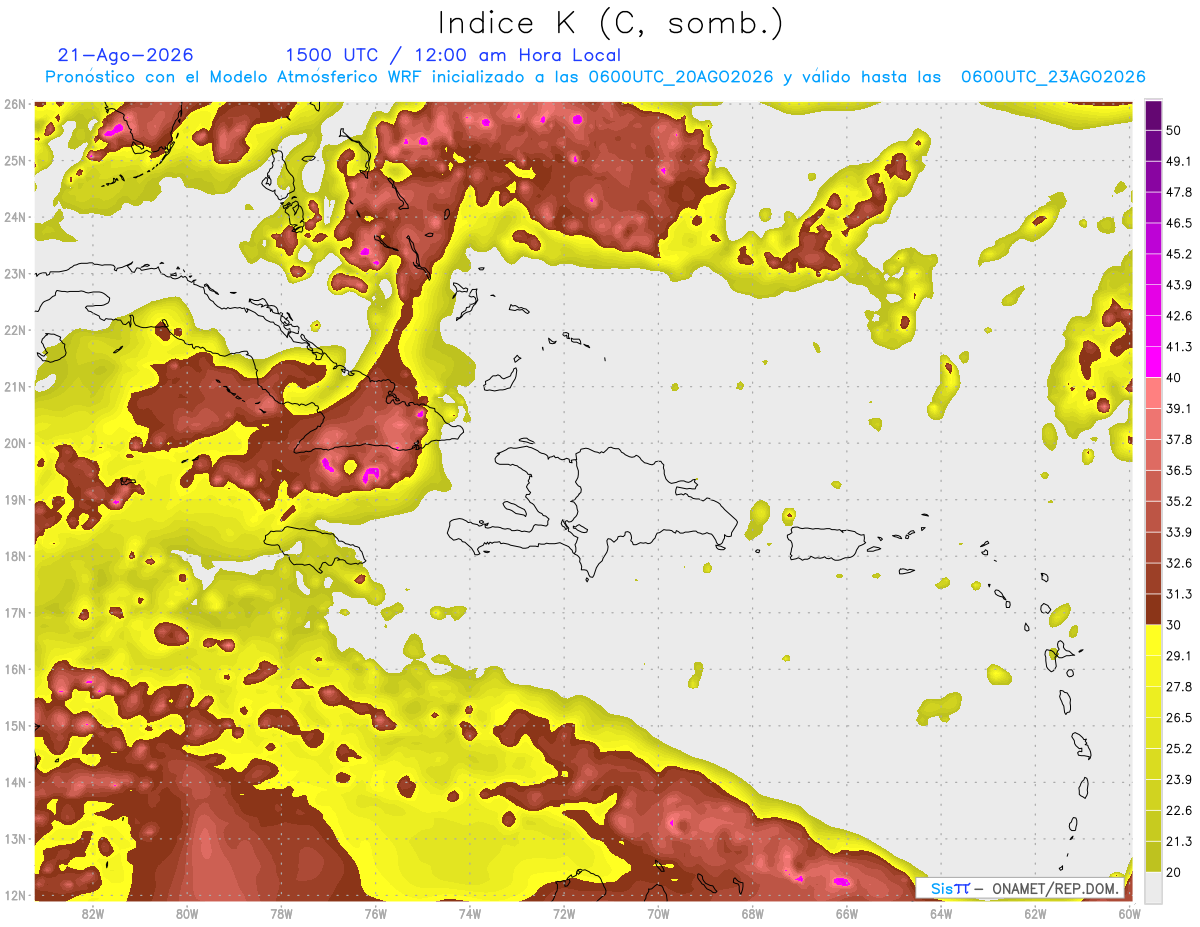
Task: Click the "78W" longitude label
Action: pyautogui.click(x=281, y=913)
